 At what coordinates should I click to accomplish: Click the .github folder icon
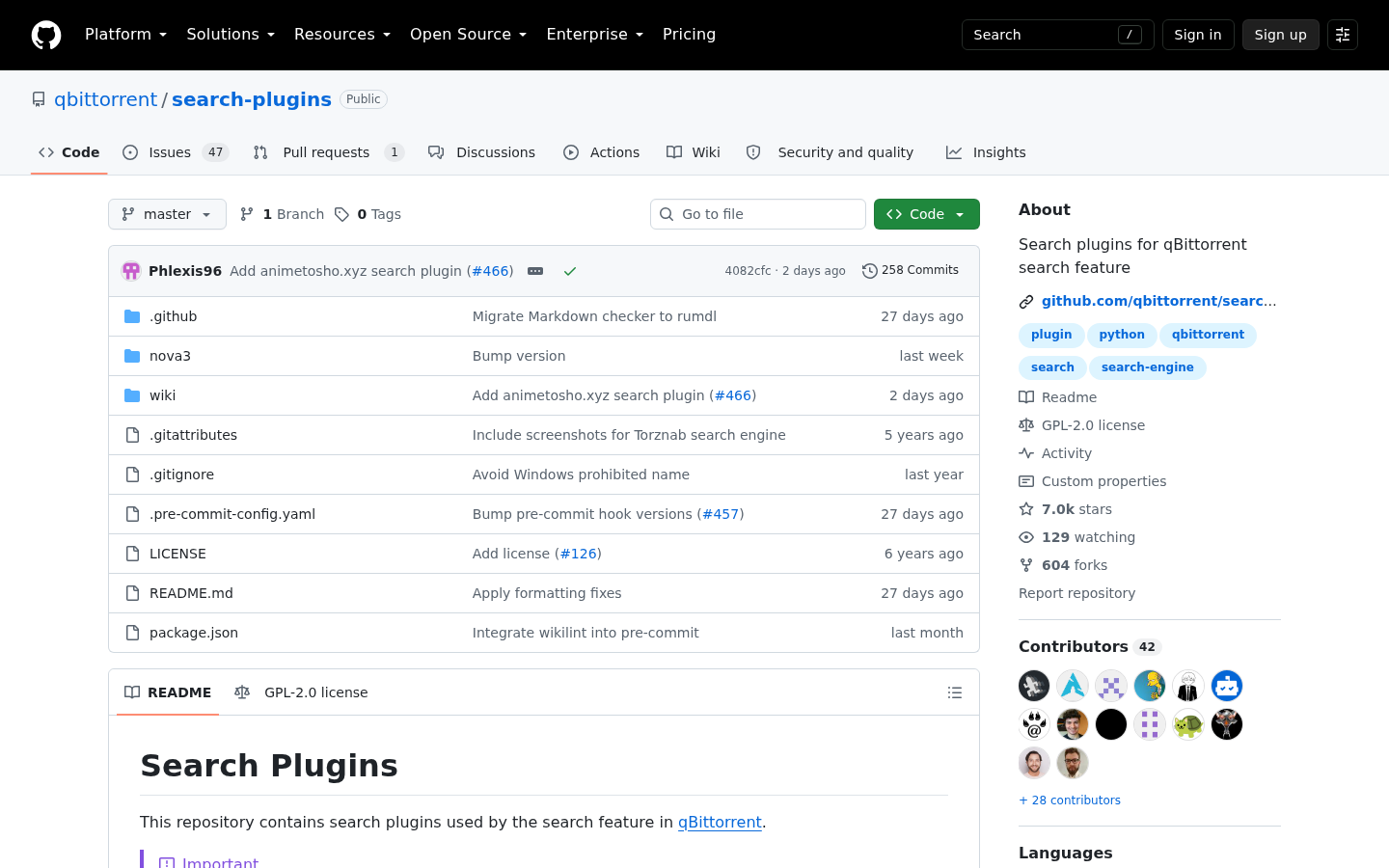pos(132,316)
